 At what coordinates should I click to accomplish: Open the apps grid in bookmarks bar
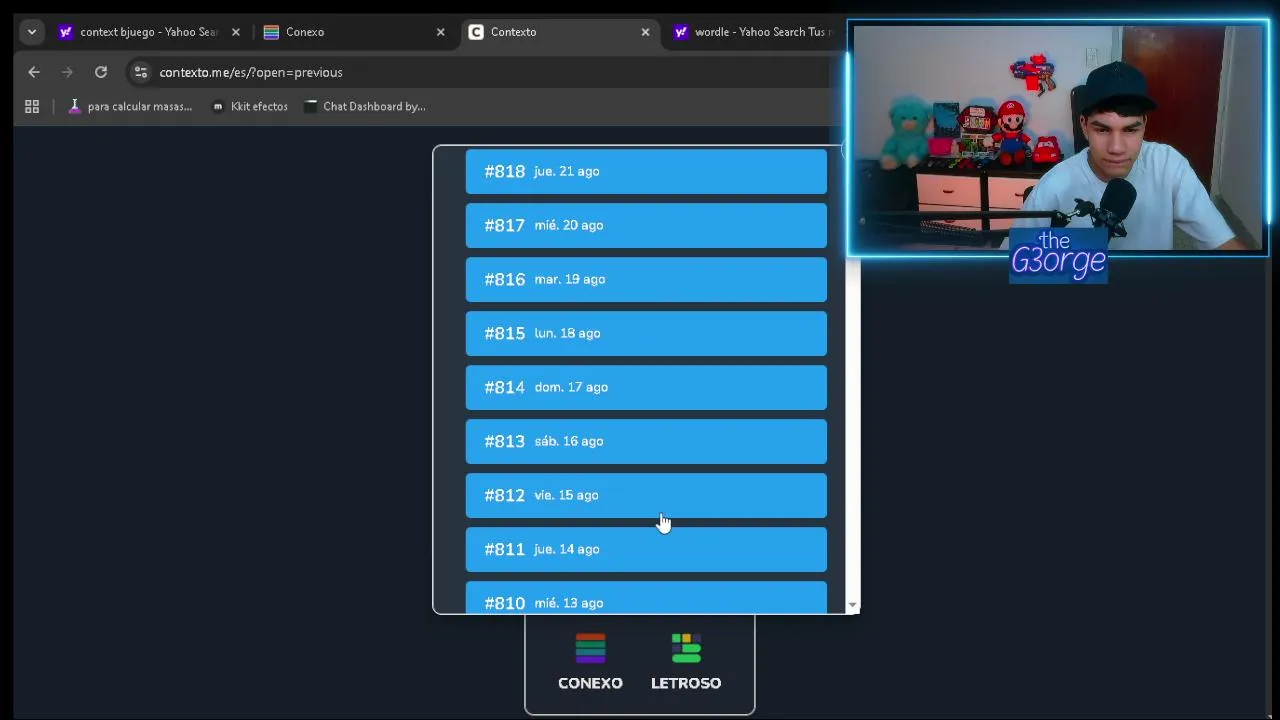point(32,106)
